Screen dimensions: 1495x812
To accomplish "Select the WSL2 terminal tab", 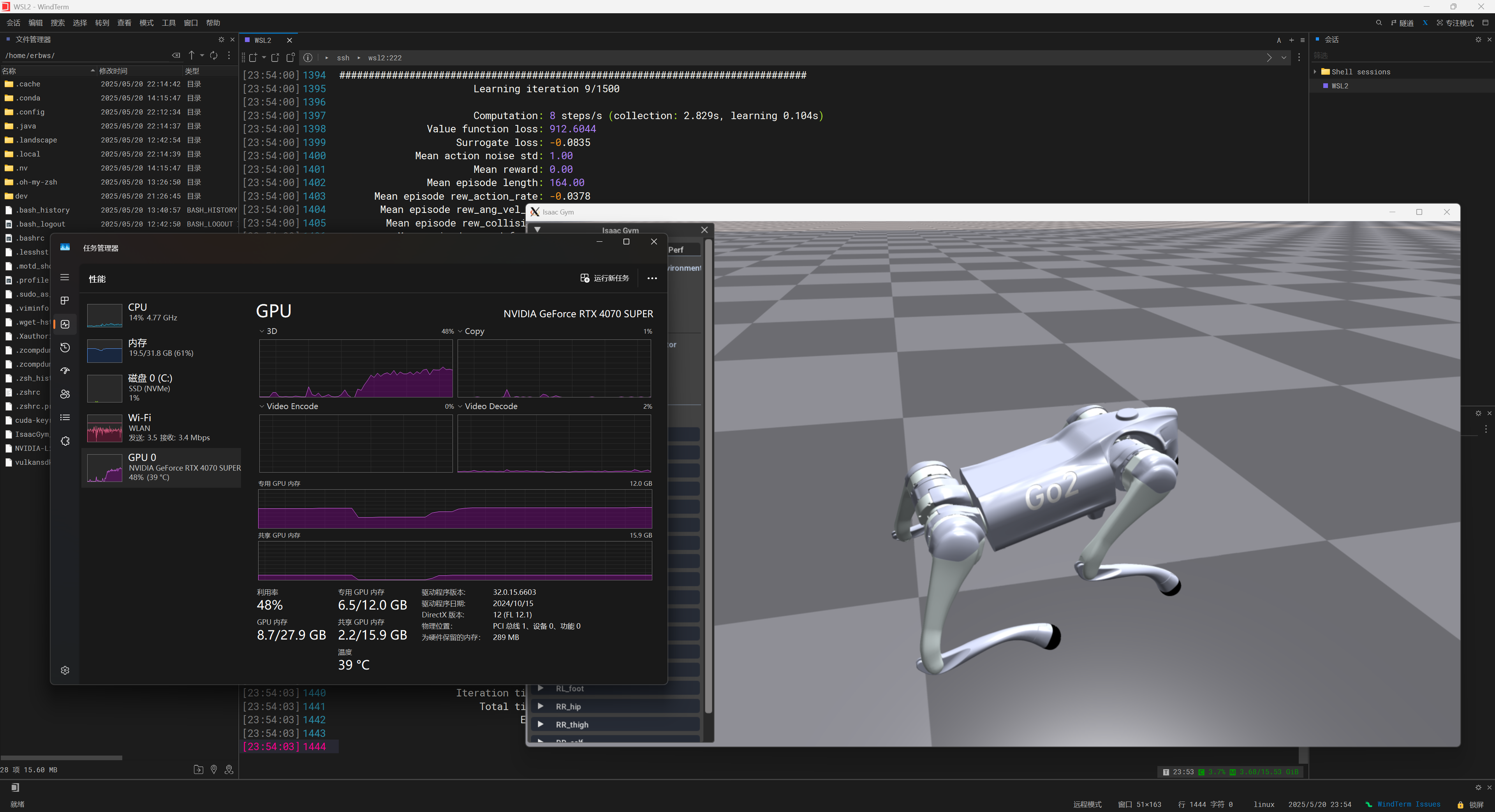I will pos(262,40).
